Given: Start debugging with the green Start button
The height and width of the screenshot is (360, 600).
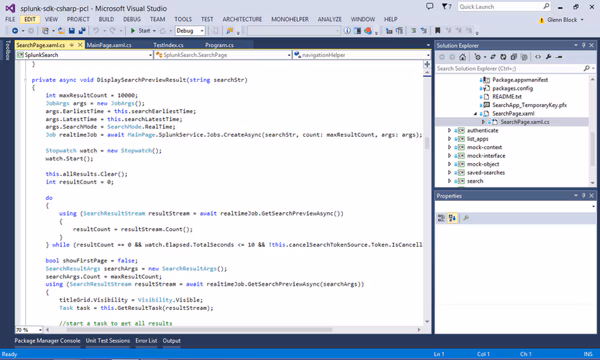Looking at the screenshot, I should click(140, 31).
